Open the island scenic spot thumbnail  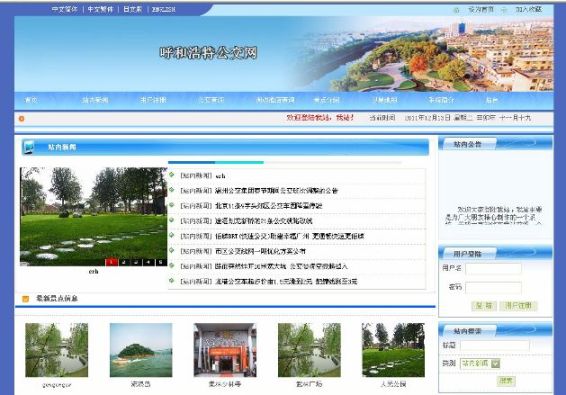[141, 350]
